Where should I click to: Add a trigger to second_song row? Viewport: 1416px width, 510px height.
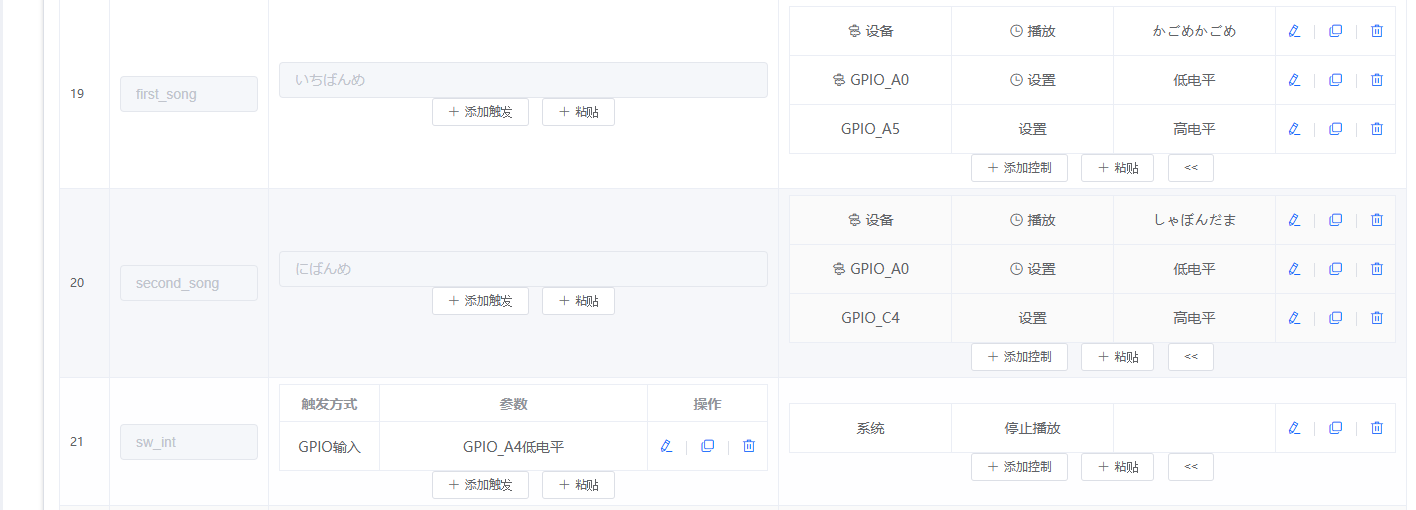tap(480, 301)
